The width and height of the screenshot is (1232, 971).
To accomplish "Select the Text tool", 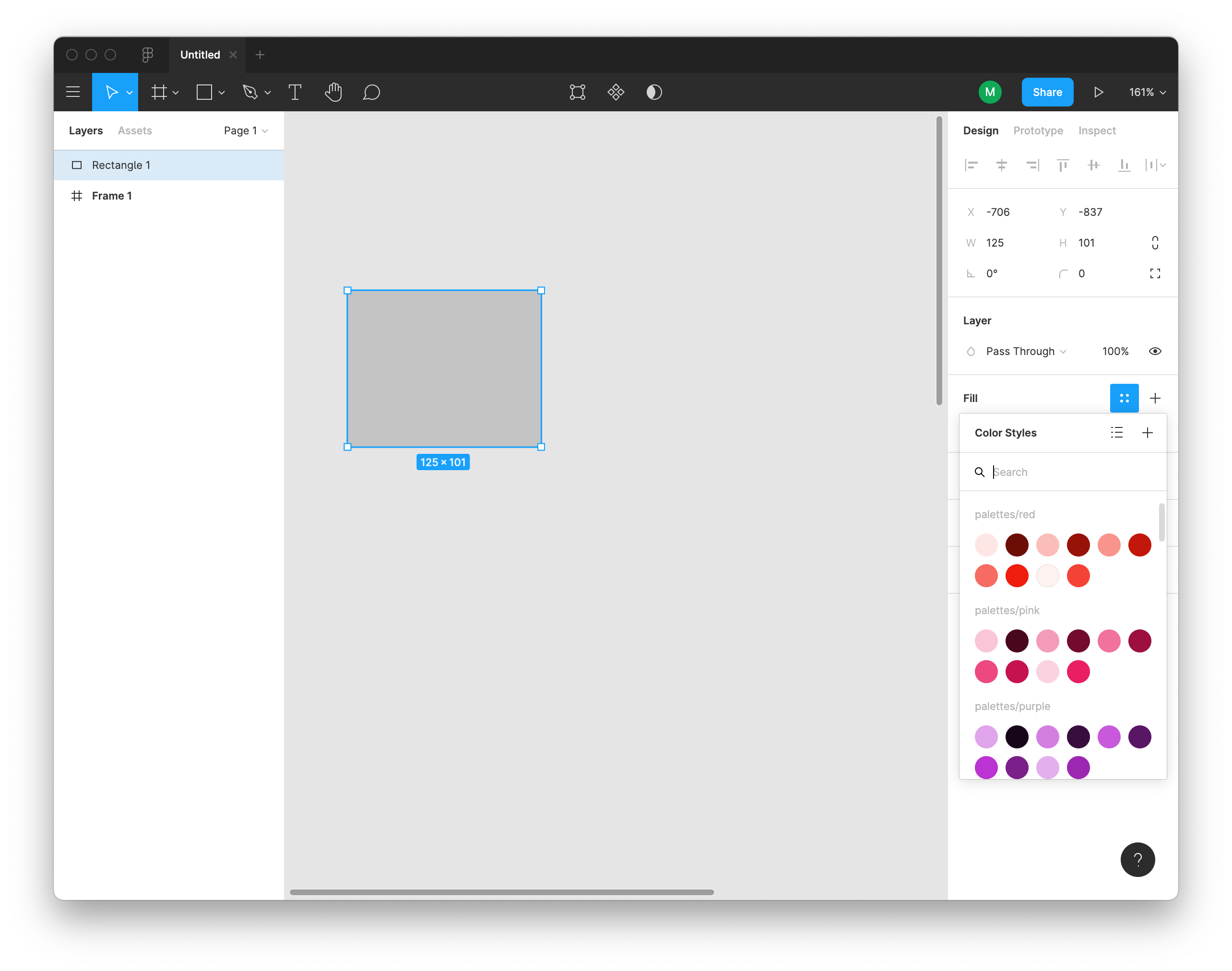I will tap(295, 92).
